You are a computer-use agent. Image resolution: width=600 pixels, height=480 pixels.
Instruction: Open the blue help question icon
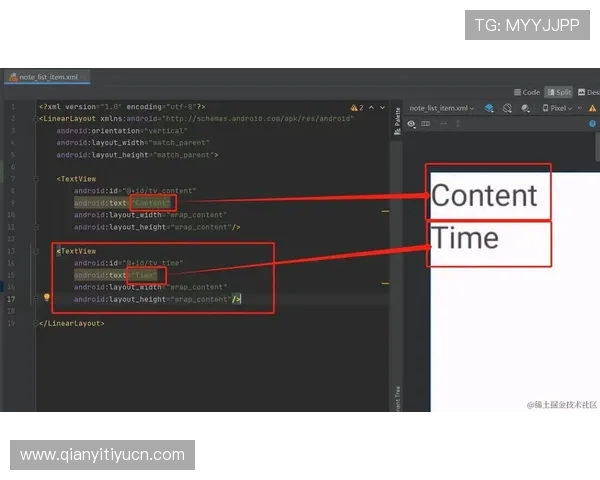click(x=592, y=124)
